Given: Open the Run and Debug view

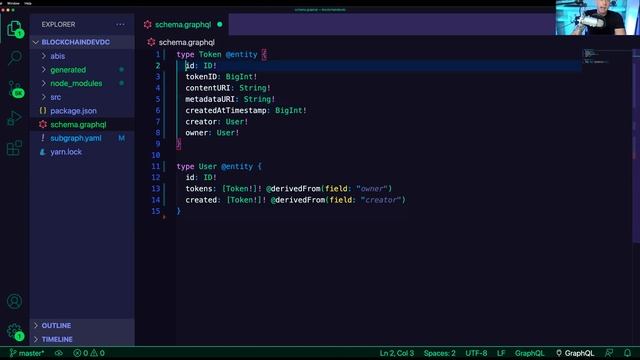Looking at the screenshot, I should (x=14, y=118).
